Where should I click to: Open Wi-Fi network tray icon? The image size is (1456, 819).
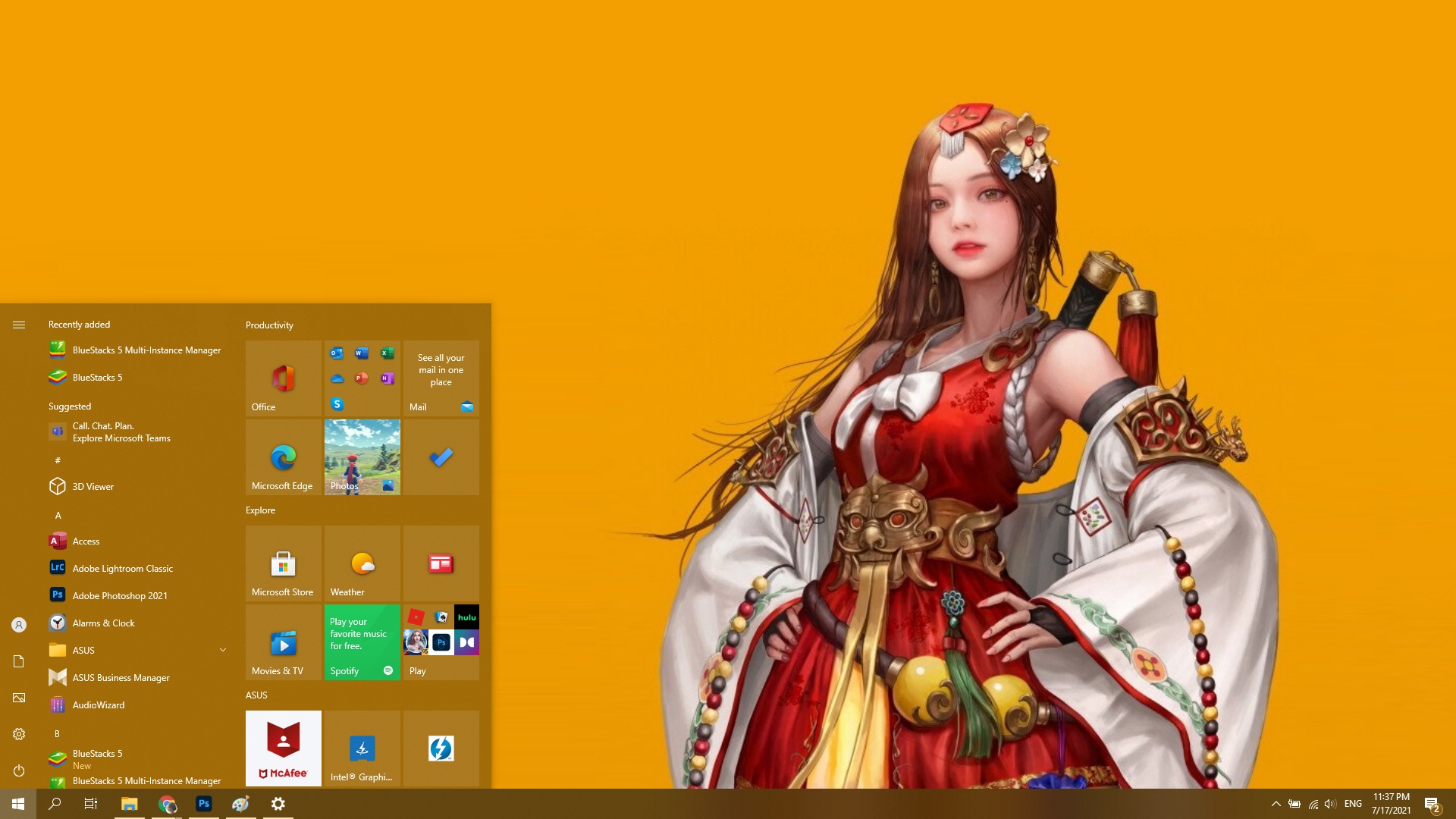[x=1313, y=804]
